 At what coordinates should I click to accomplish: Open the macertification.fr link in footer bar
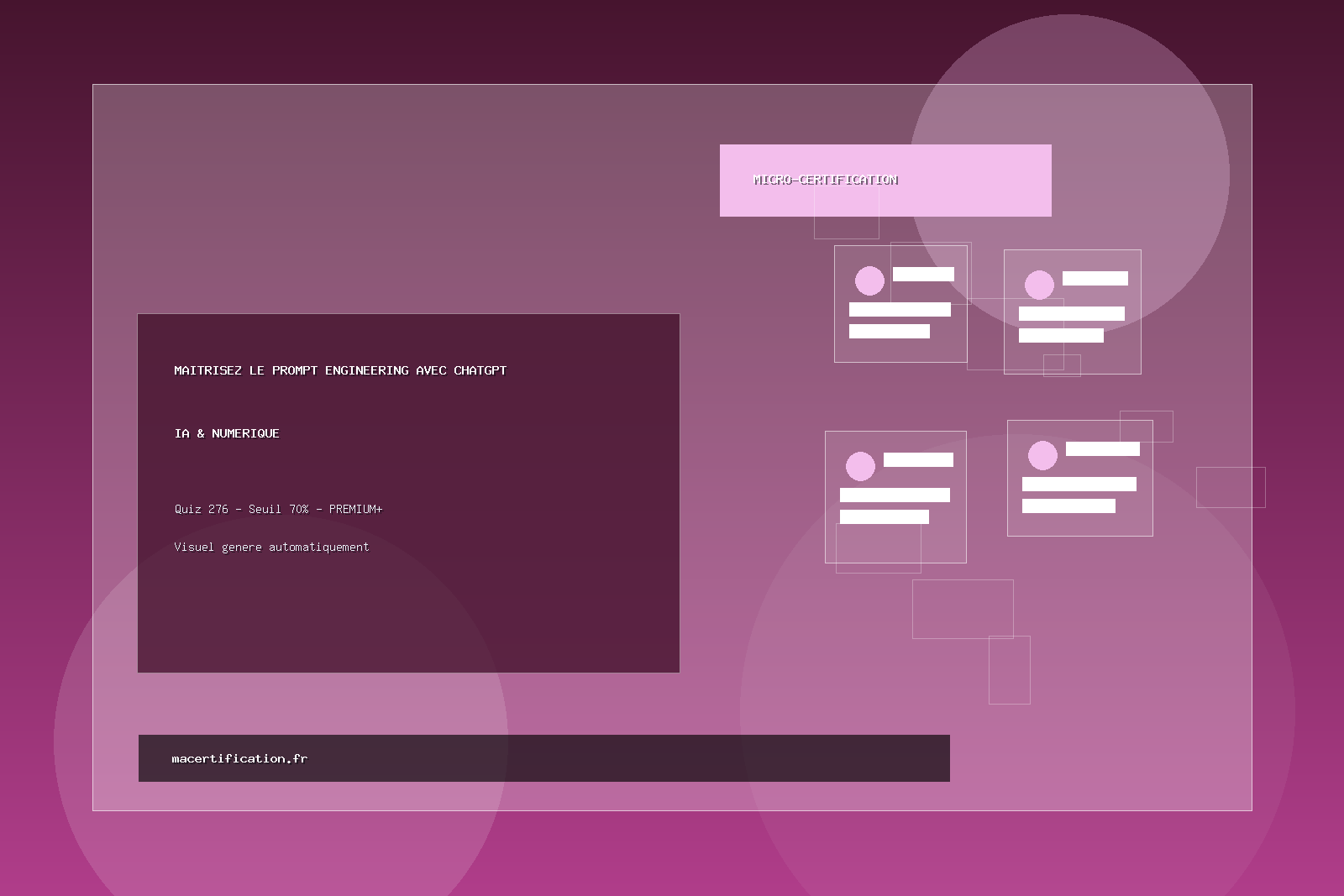point(239,758)
